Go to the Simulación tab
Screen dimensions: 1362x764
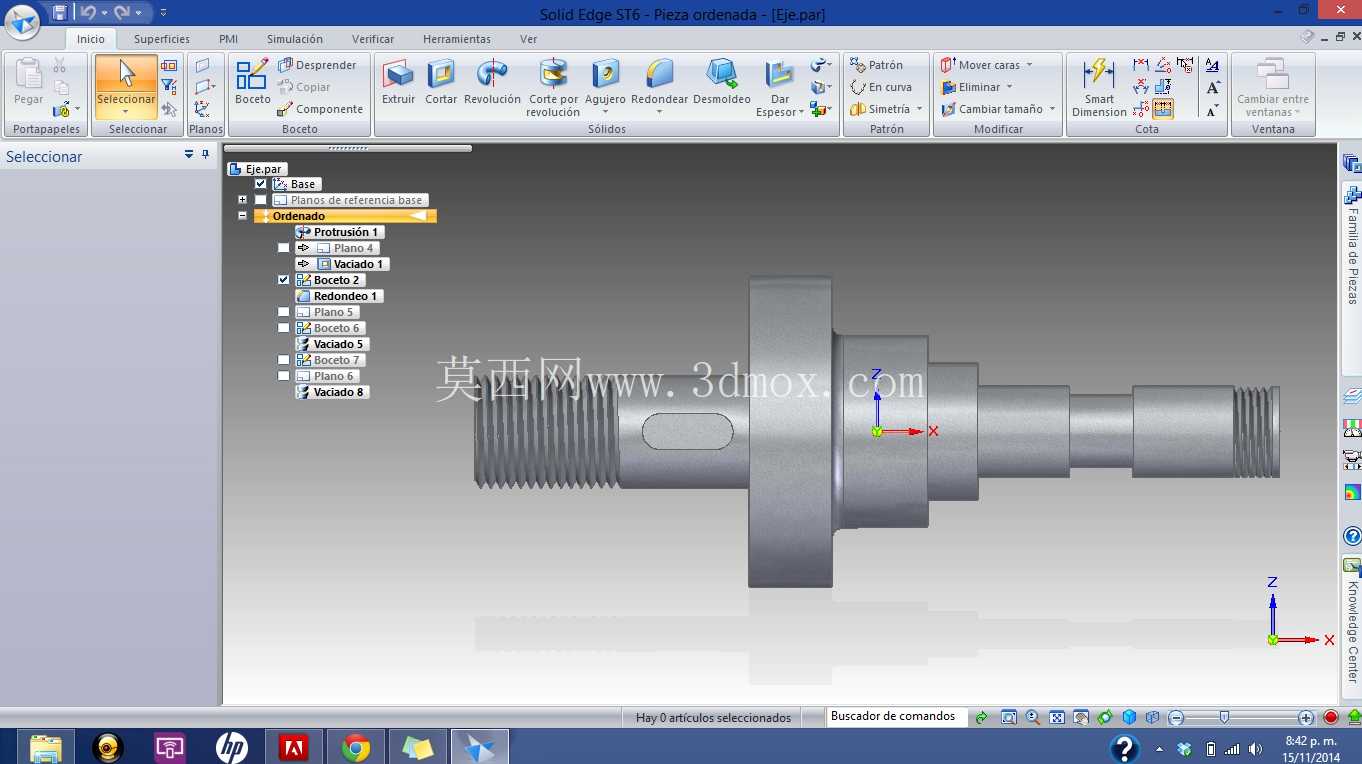coord(295,39)
